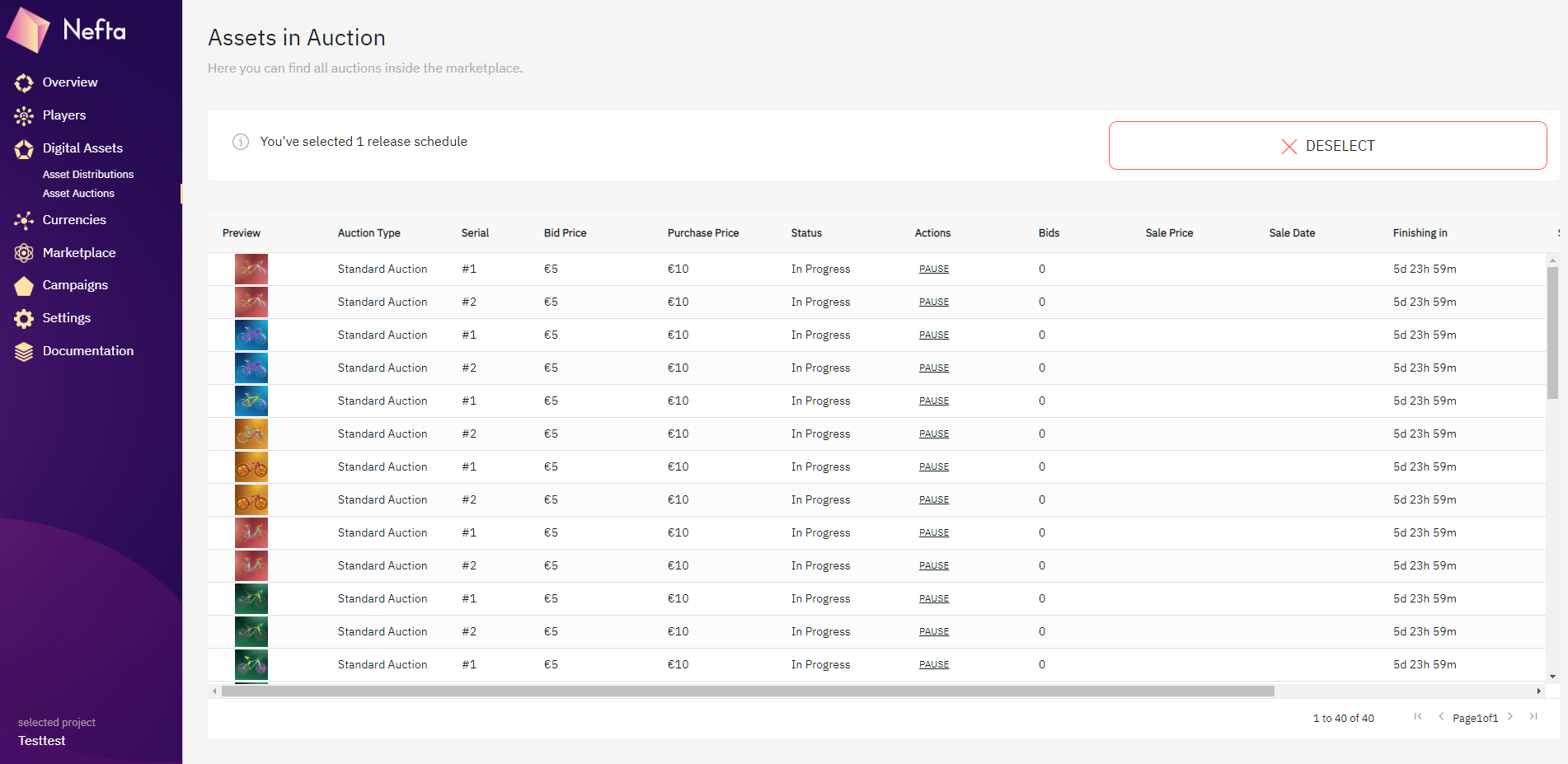This screenshot has width=1568, height=764.
Task: Click the Documentation stack icon
Action: tap(24, 351)
